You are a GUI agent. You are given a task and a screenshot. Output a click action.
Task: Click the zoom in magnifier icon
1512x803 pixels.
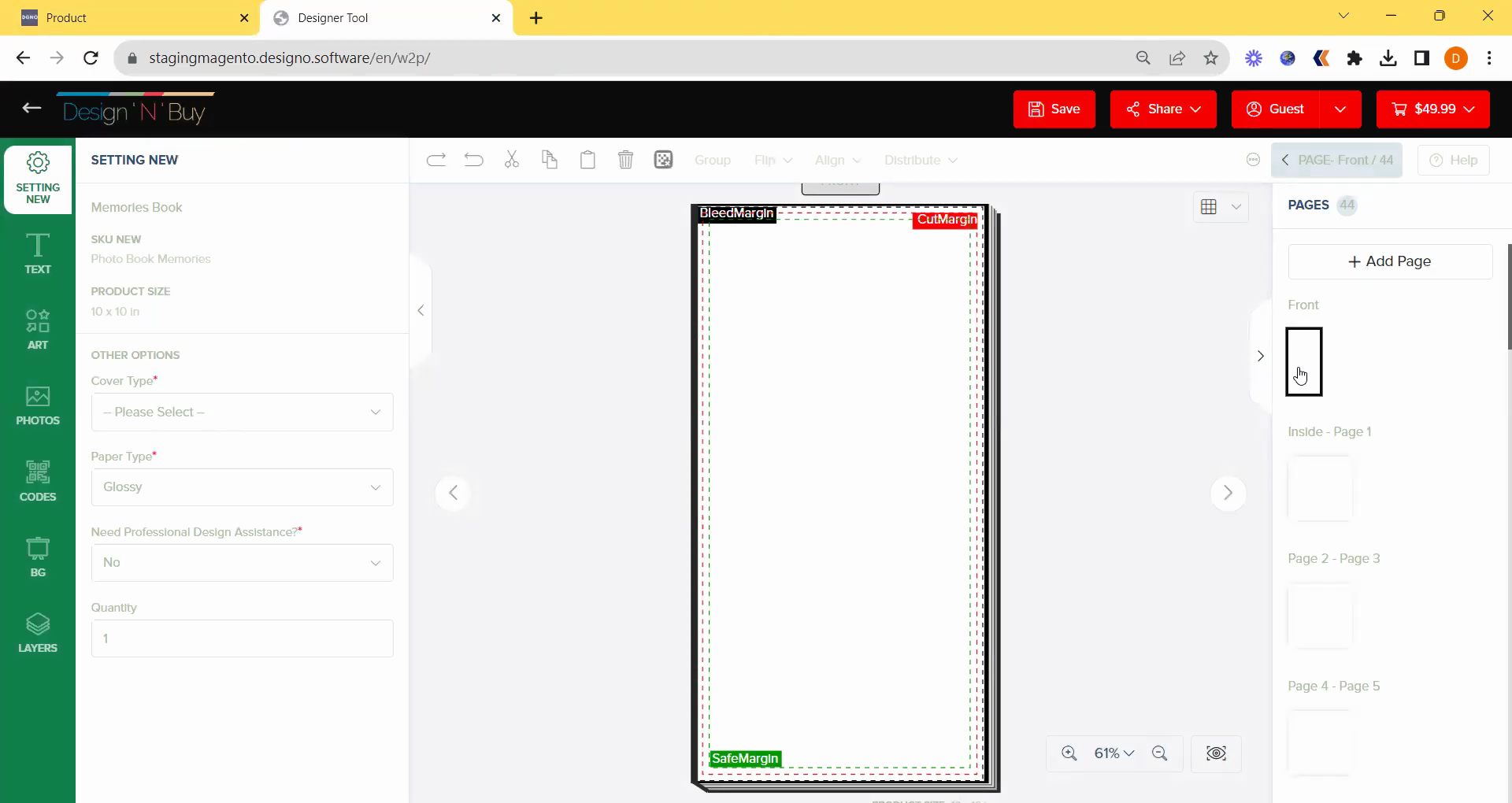(x=1069, y=753)
